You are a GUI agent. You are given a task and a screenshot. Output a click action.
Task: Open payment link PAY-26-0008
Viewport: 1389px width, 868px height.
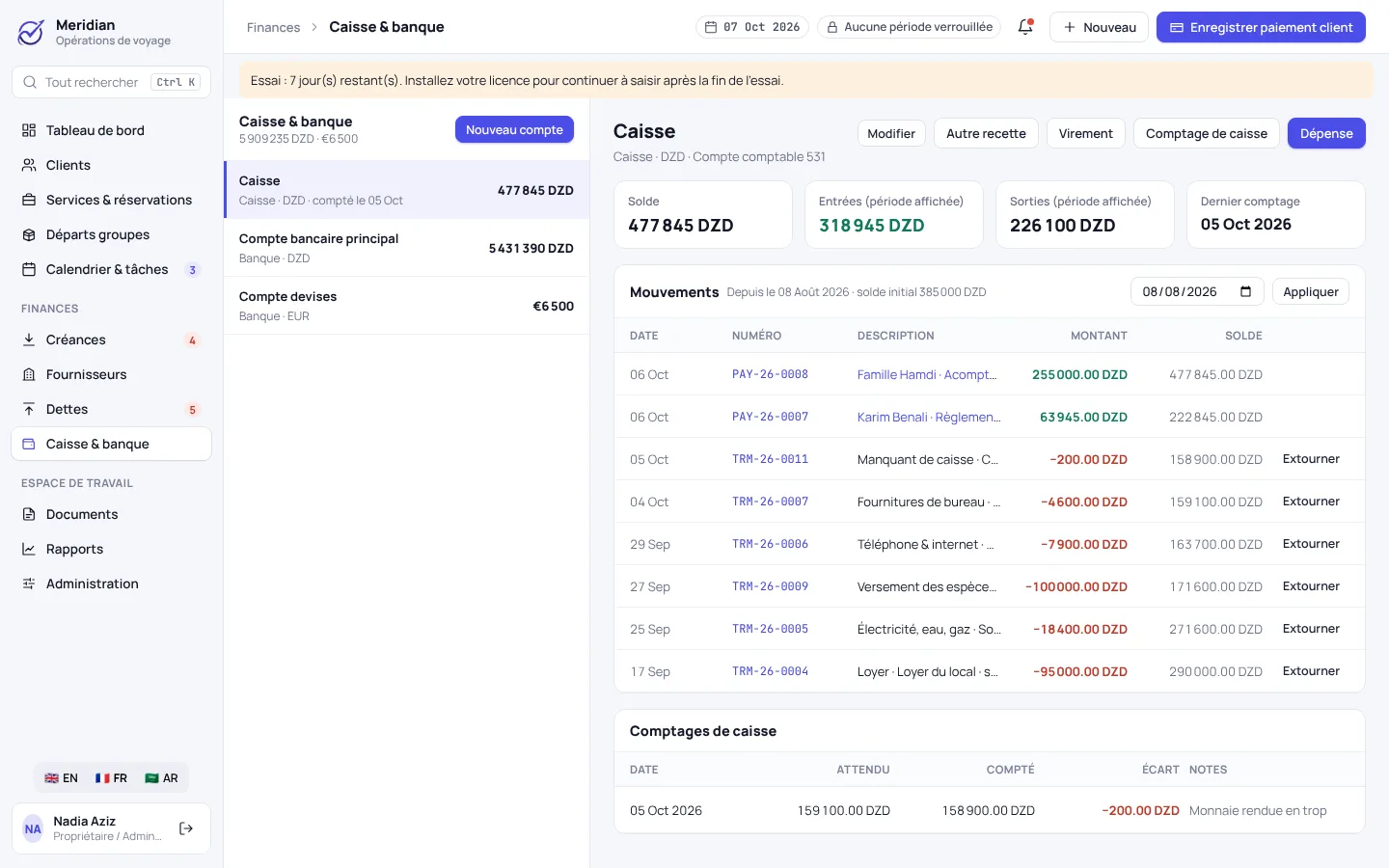click(770, 374)
